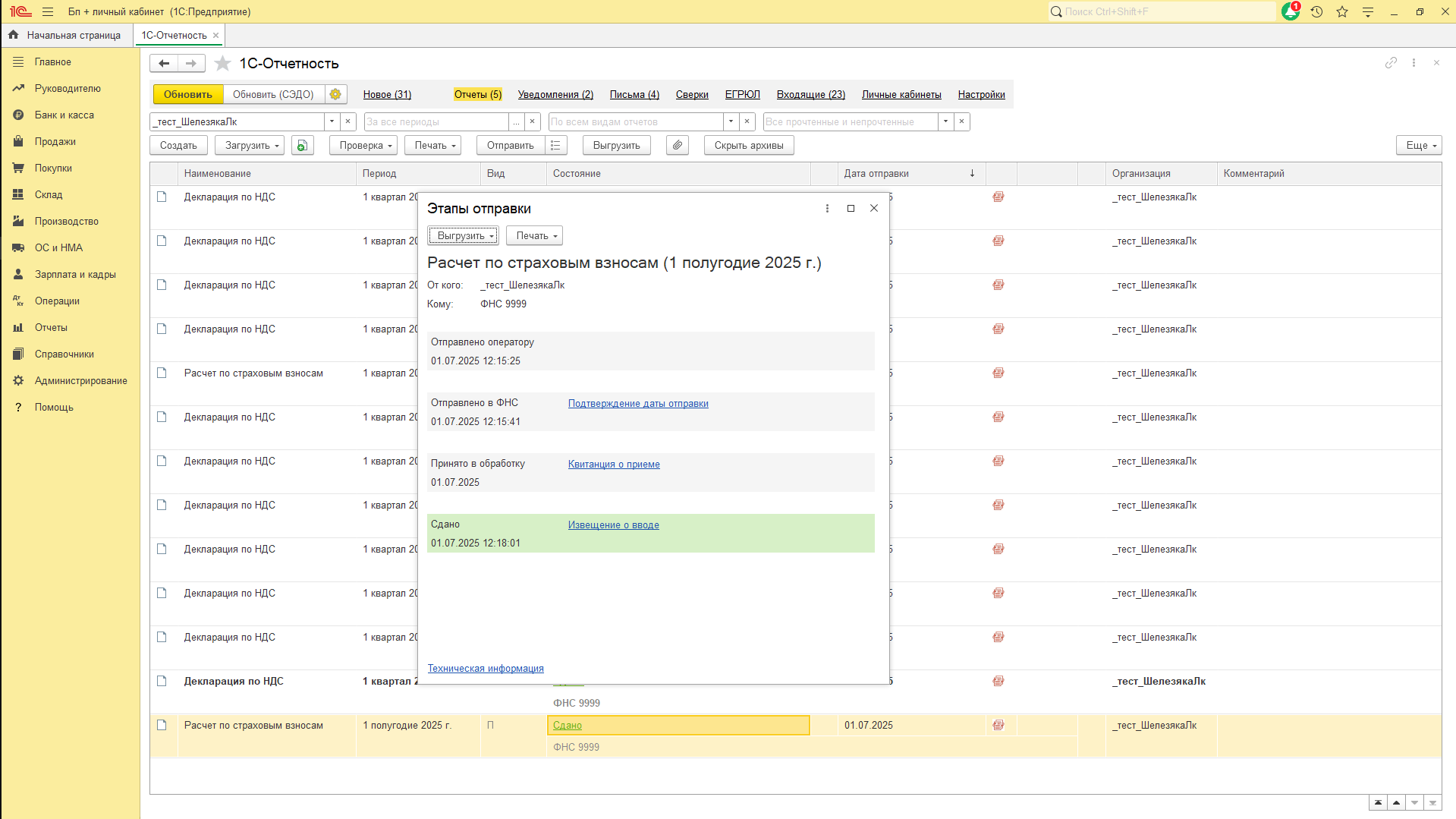Click the Сдано status link in table
Image resolution: width=1456 pixels, height=819 pixels.
(x=568, y=726)
